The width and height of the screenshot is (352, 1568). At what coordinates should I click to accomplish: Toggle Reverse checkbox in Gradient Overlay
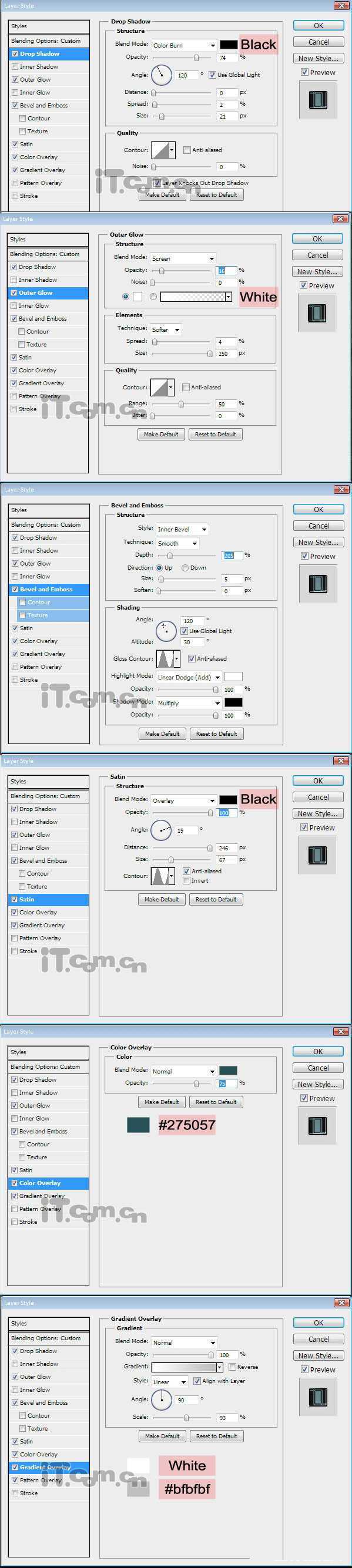232,1367
